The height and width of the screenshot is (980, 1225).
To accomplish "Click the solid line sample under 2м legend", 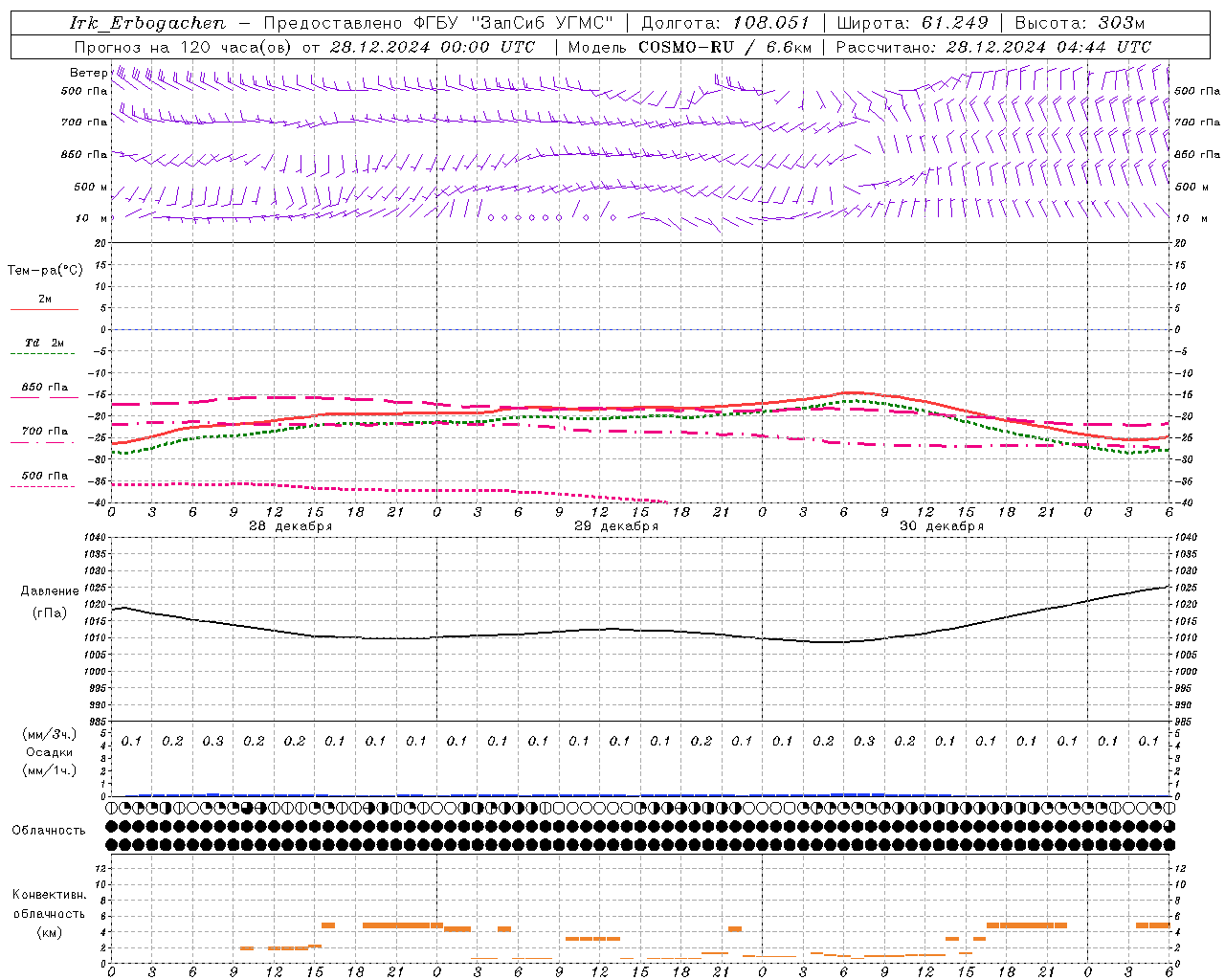I will (44, 310).
